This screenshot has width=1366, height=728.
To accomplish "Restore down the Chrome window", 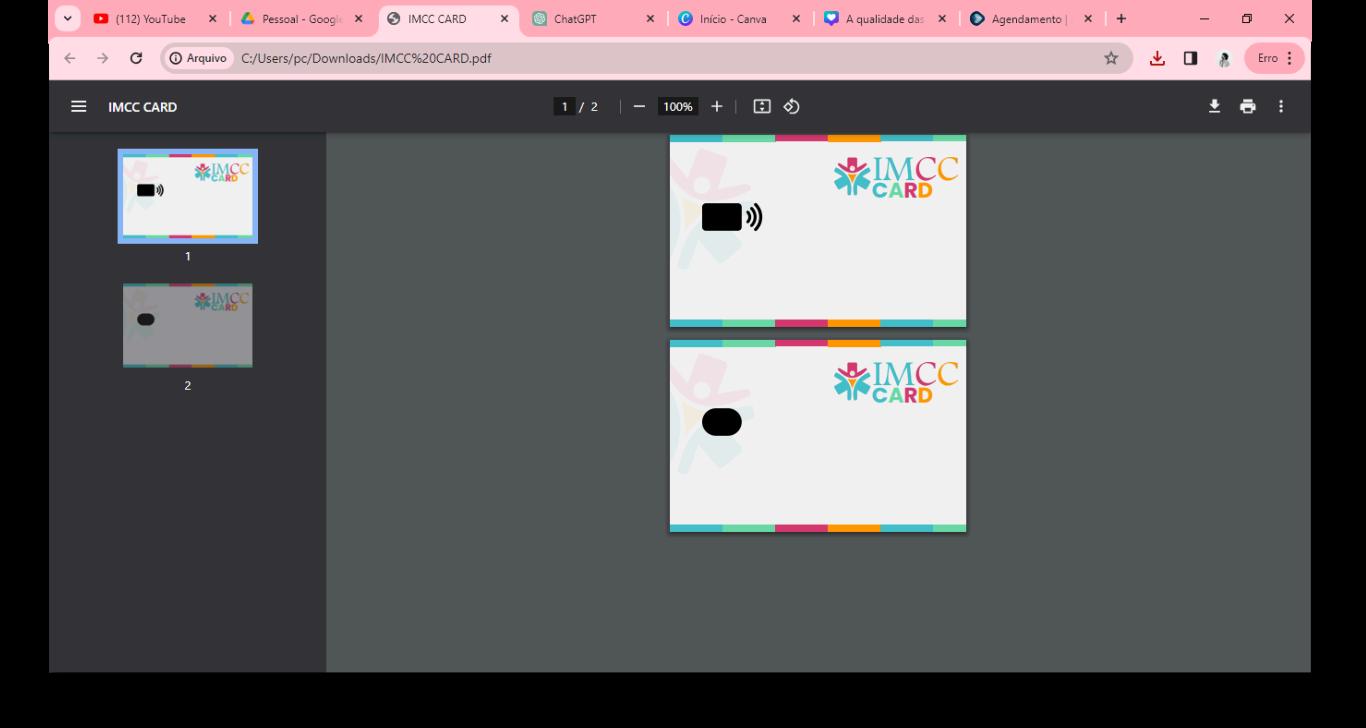I will [1246, 19].
